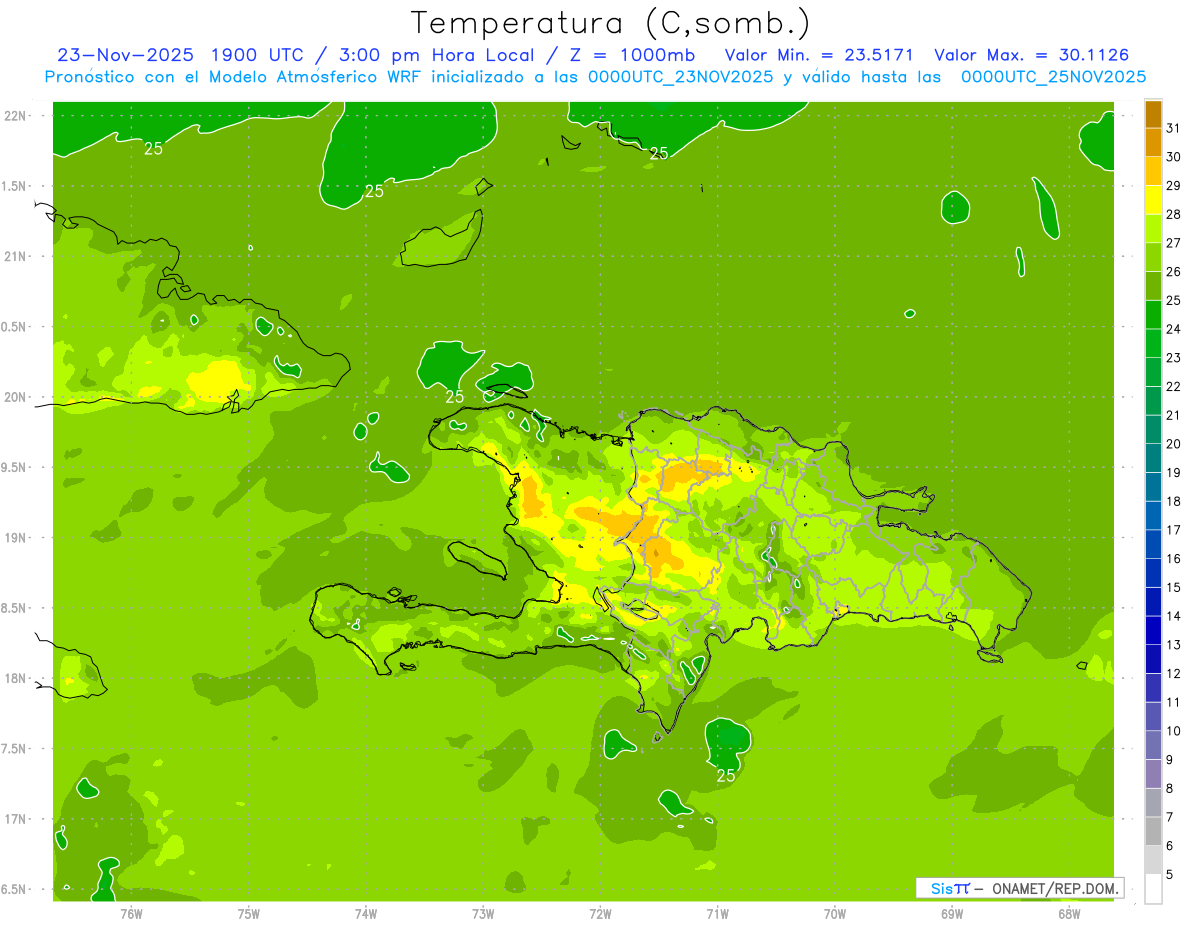Click the '25' contour label south of Hispaniola
The image size is (1200, 927).
(x=727, y=775)
